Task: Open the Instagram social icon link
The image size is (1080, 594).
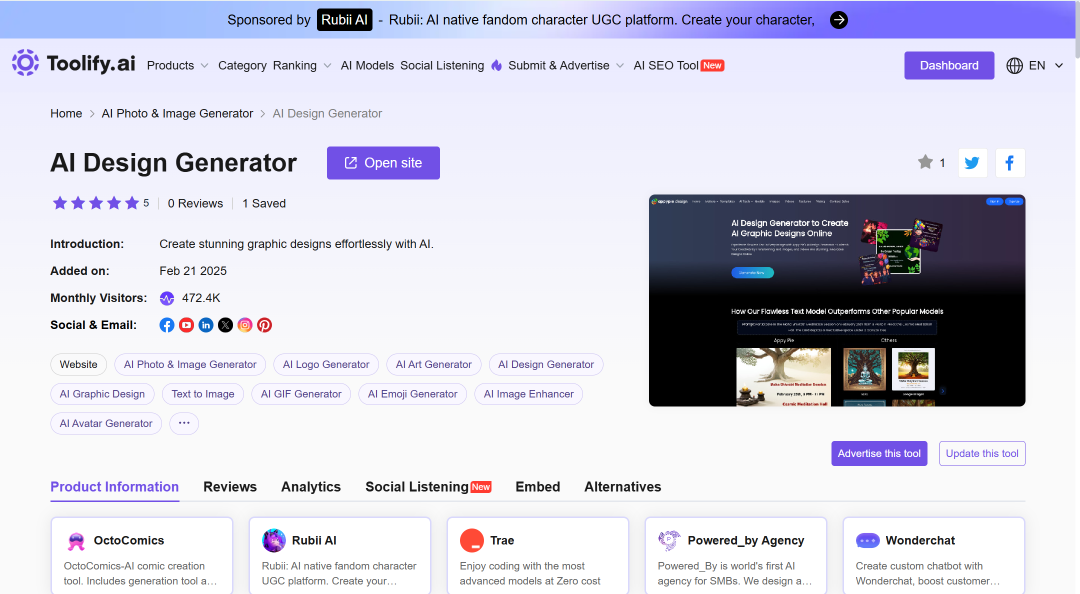Action: (x=245, y=325)
